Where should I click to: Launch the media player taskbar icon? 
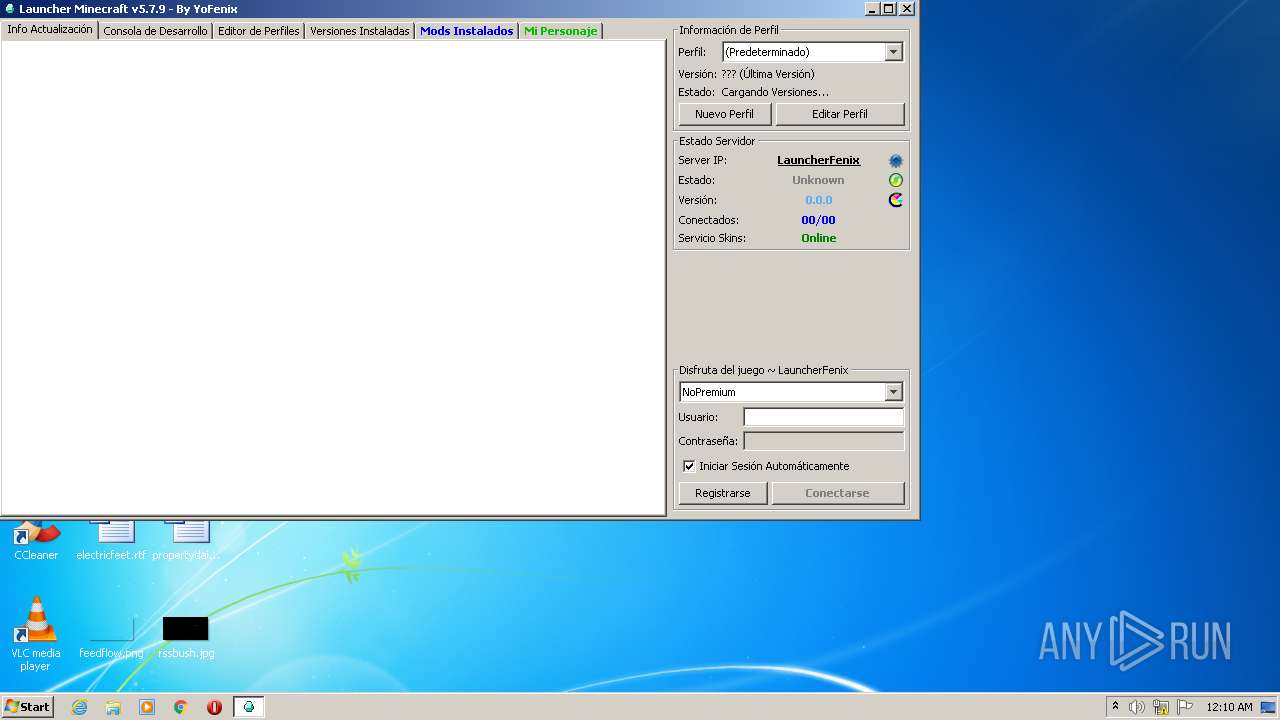click(x=147, y=707)
